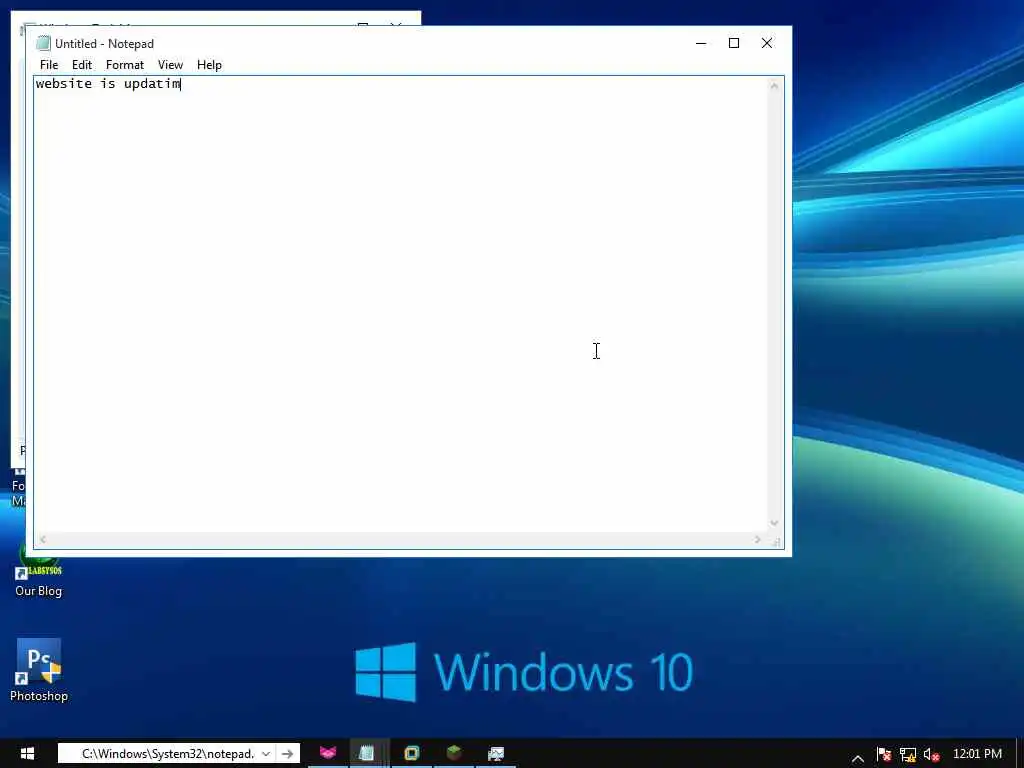Viewport: 1024px width, 768px height.
Task: Open the green cube taskbar app
Action: pyautogui.click(x=454, y=754)
